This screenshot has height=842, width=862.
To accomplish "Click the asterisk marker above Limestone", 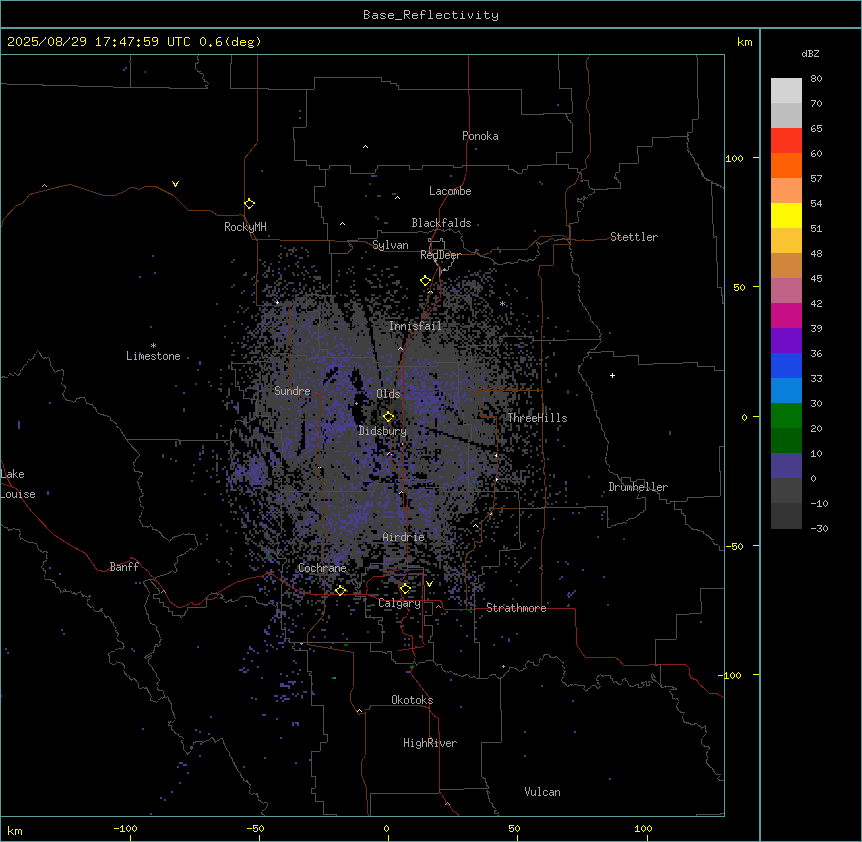I will click(153, 346).
